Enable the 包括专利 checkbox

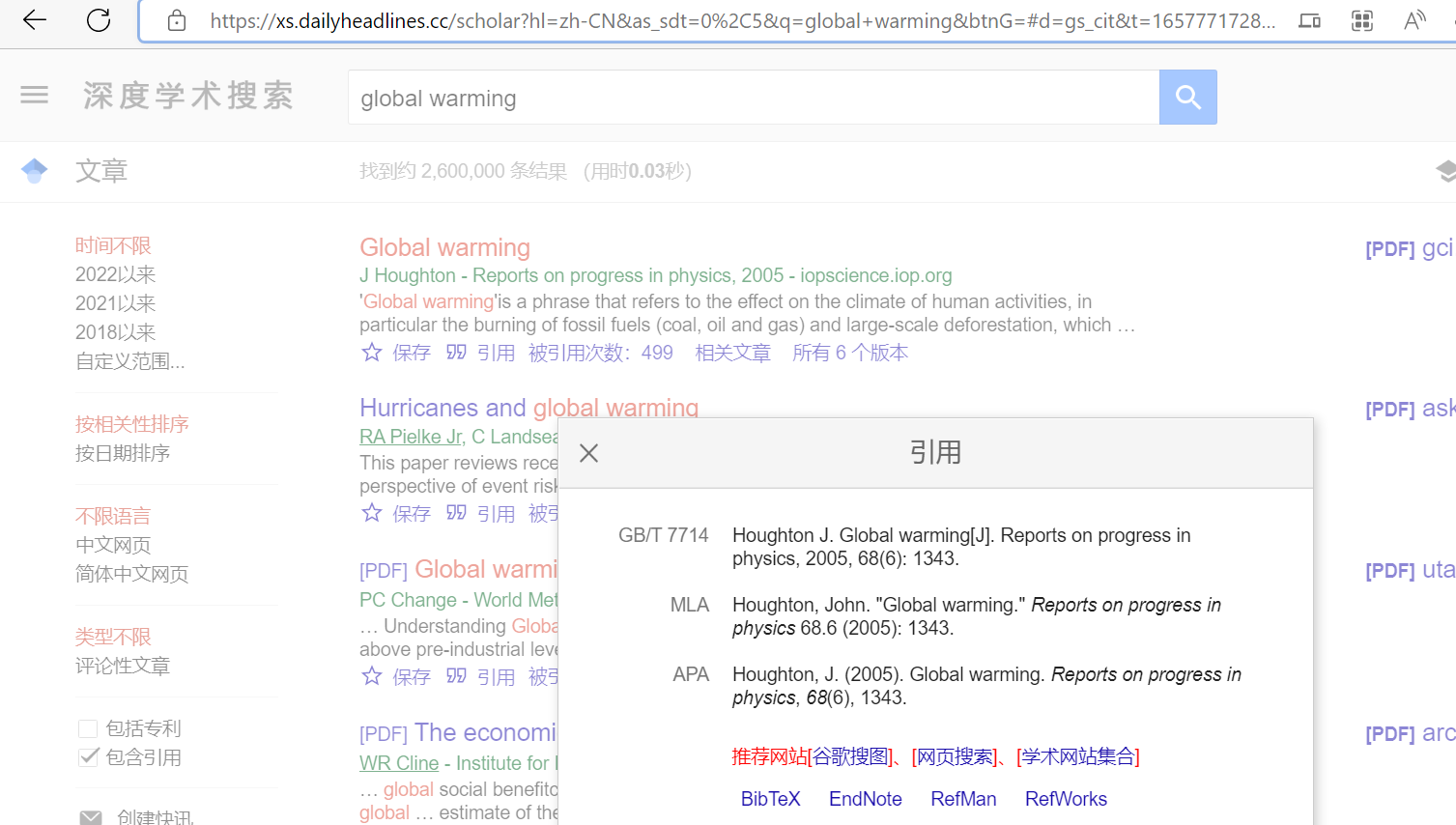[88, 728]
